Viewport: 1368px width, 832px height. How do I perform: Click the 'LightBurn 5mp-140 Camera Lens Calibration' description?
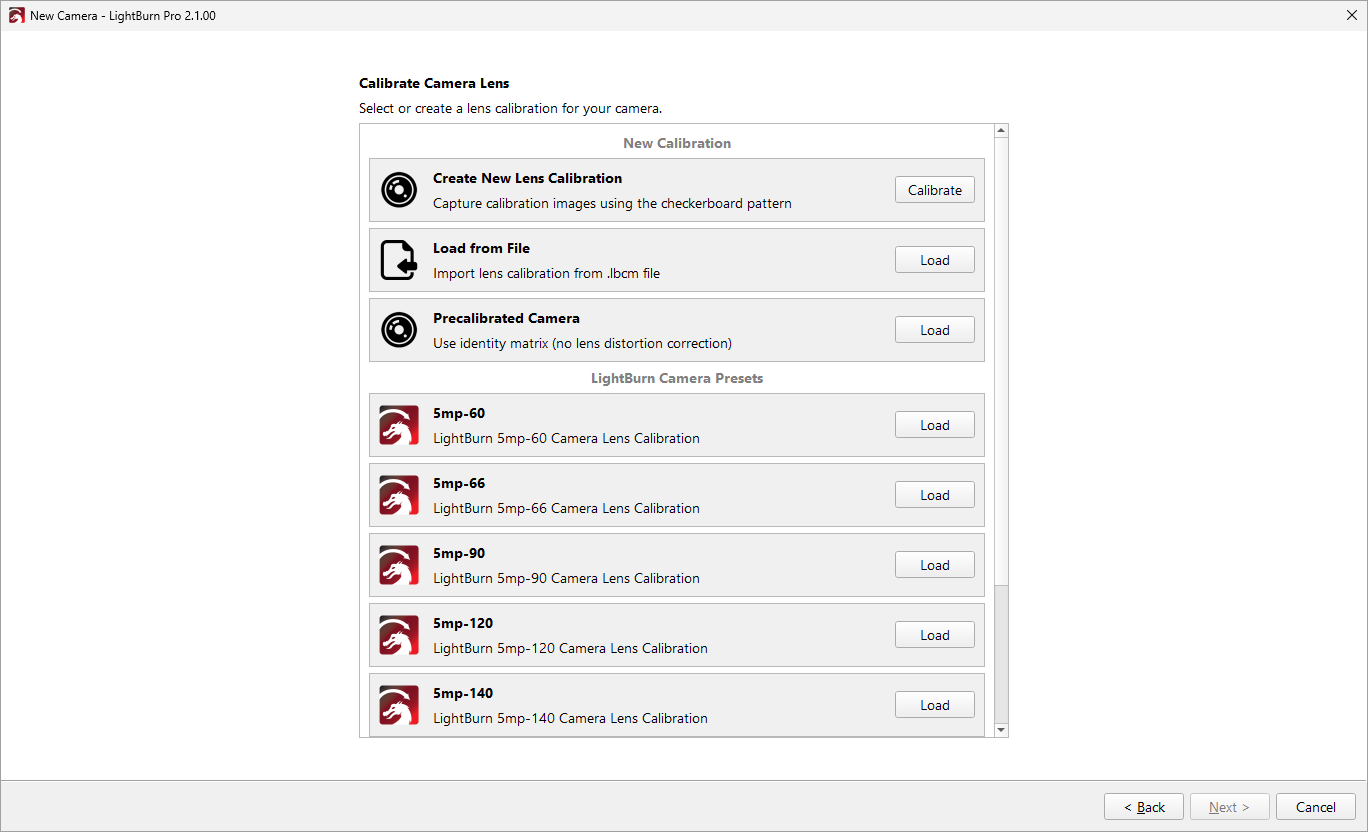570,718
